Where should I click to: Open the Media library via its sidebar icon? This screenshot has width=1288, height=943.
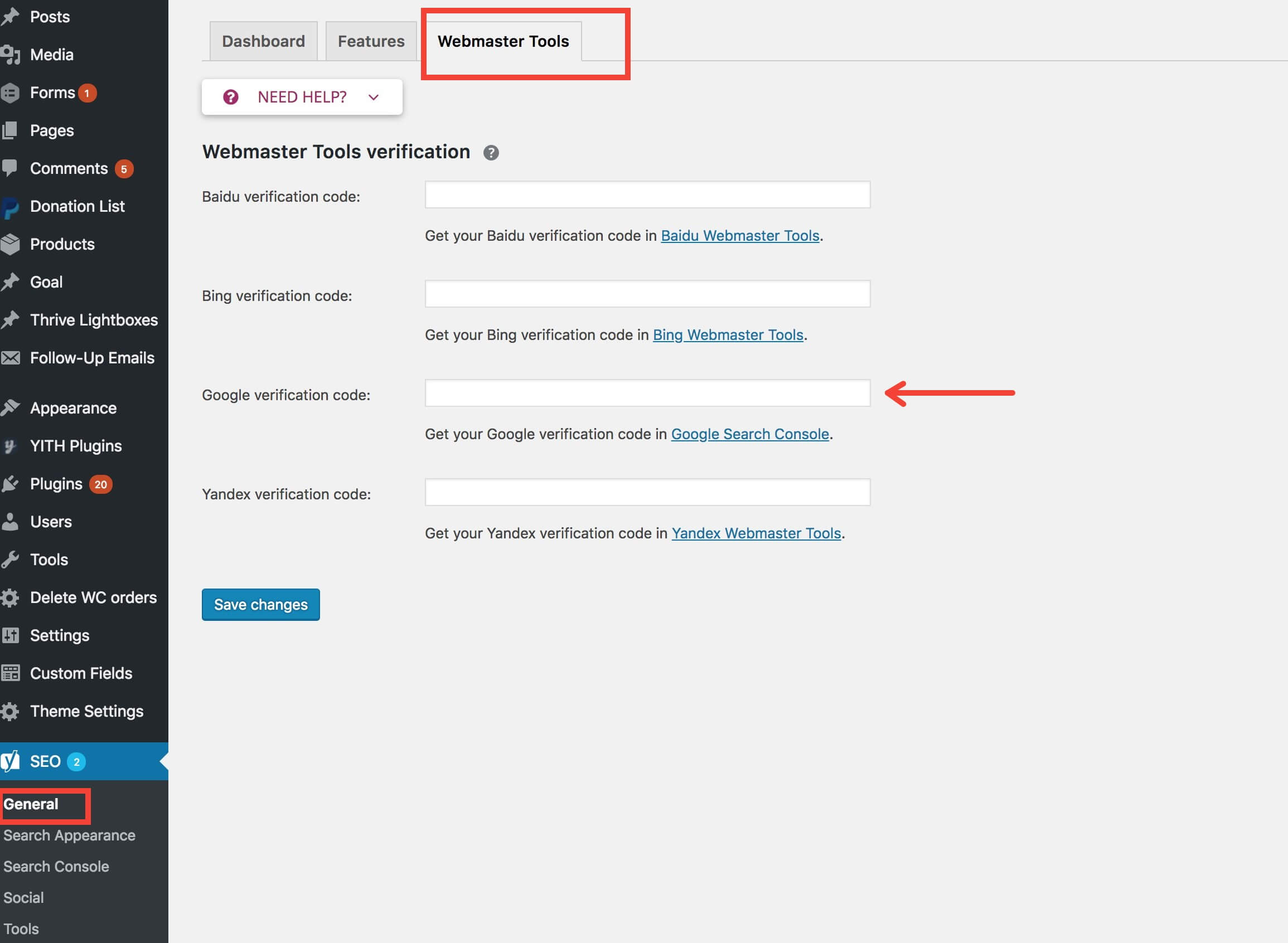pos(11,54)
